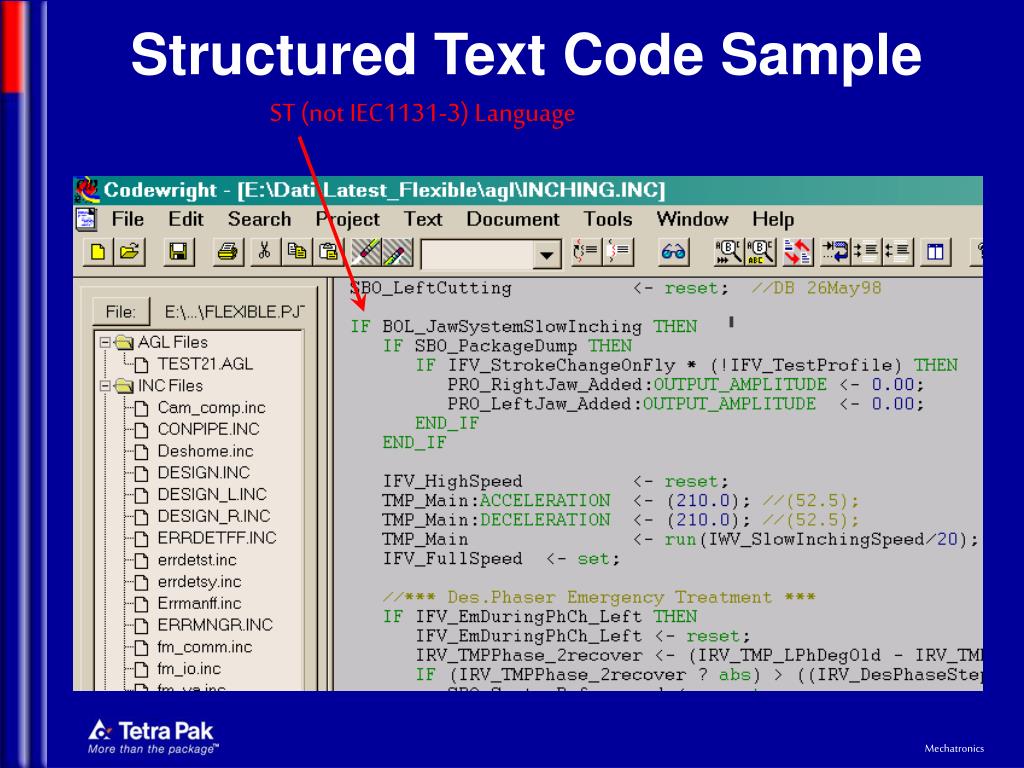Open the toolbar combo box dropdown arrow
This screenshot has height=768, width=1024.
(545, 255)
